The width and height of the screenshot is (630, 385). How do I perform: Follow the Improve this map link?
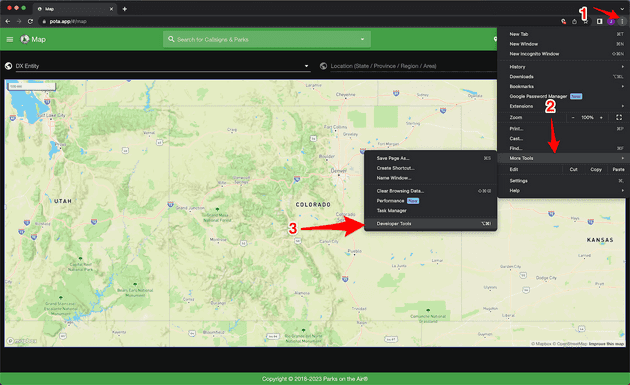pyautogui.click(x=606, y=344)
